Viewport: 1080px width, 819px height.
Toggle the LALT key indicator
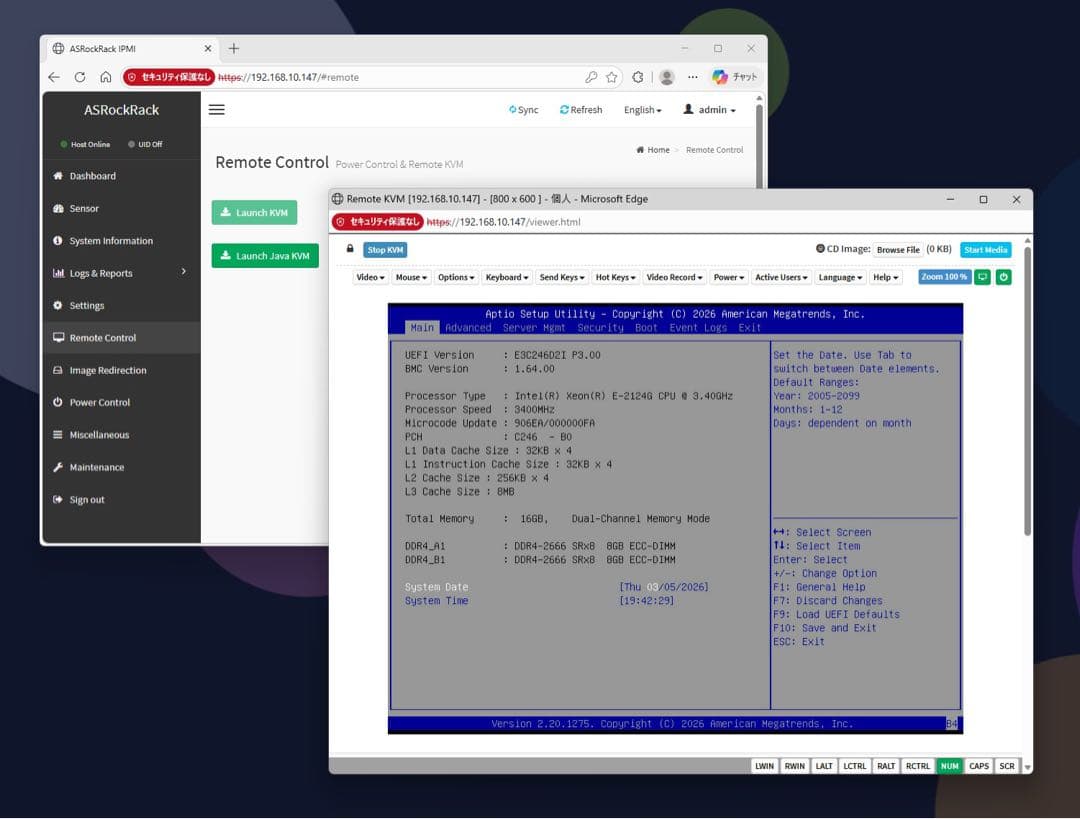click(x=824, y=766)
